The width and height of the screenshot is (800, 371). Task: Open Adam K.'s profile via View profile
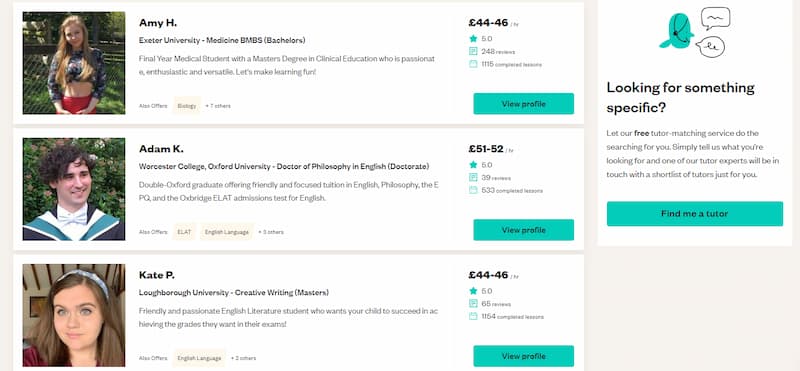pos(523,230)
